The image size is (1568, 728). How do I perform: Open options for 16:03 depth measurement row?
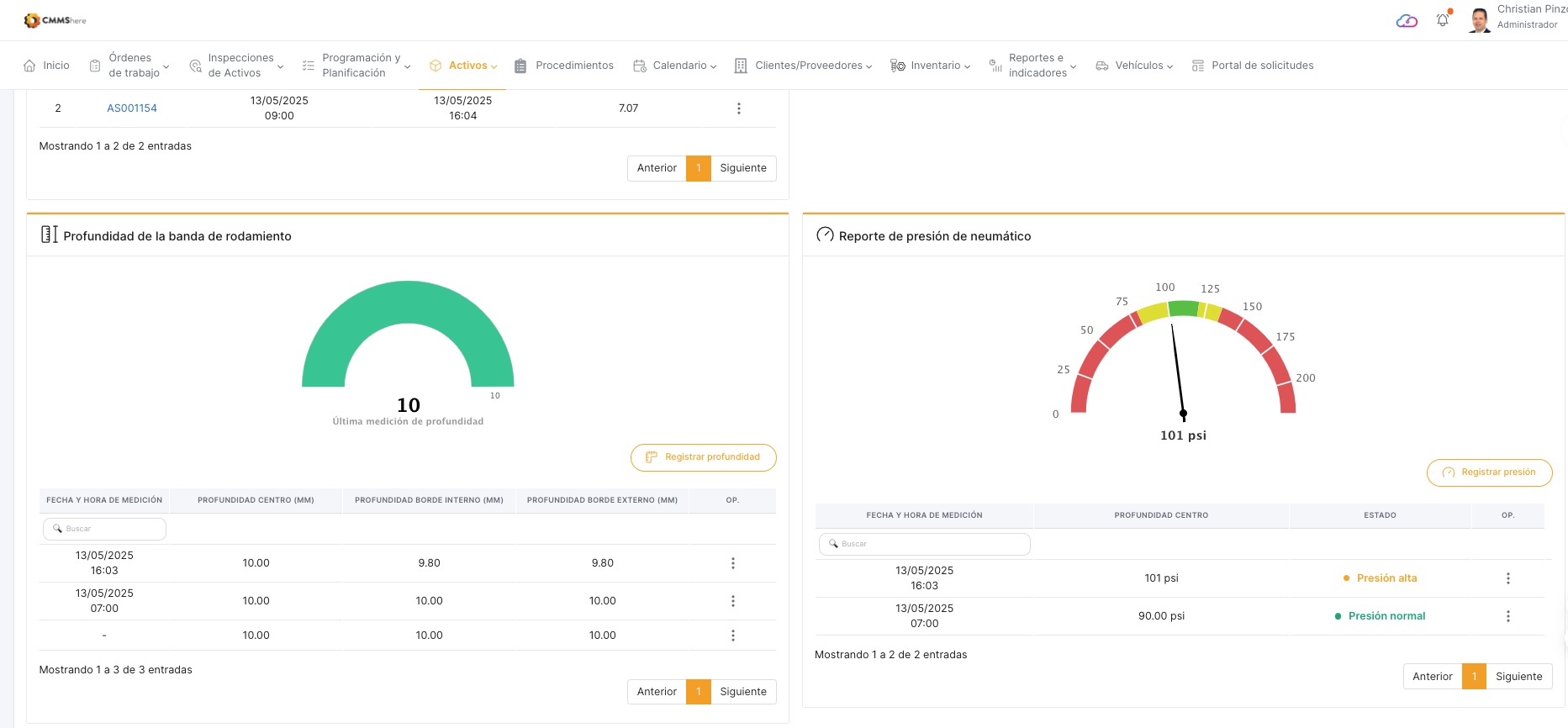coord(732,563)
